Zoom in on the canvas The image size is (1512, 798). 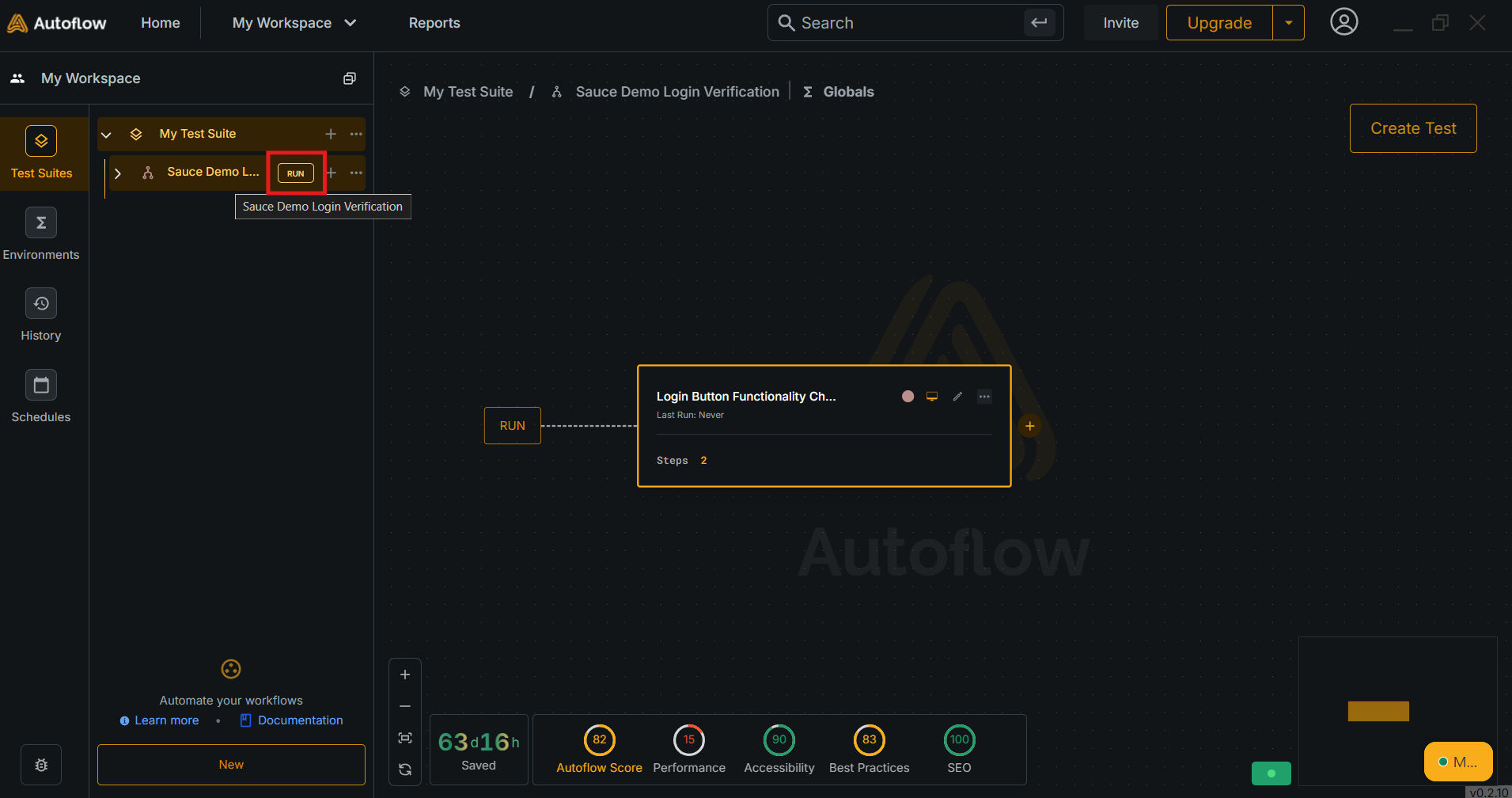(x=405, y=674)
